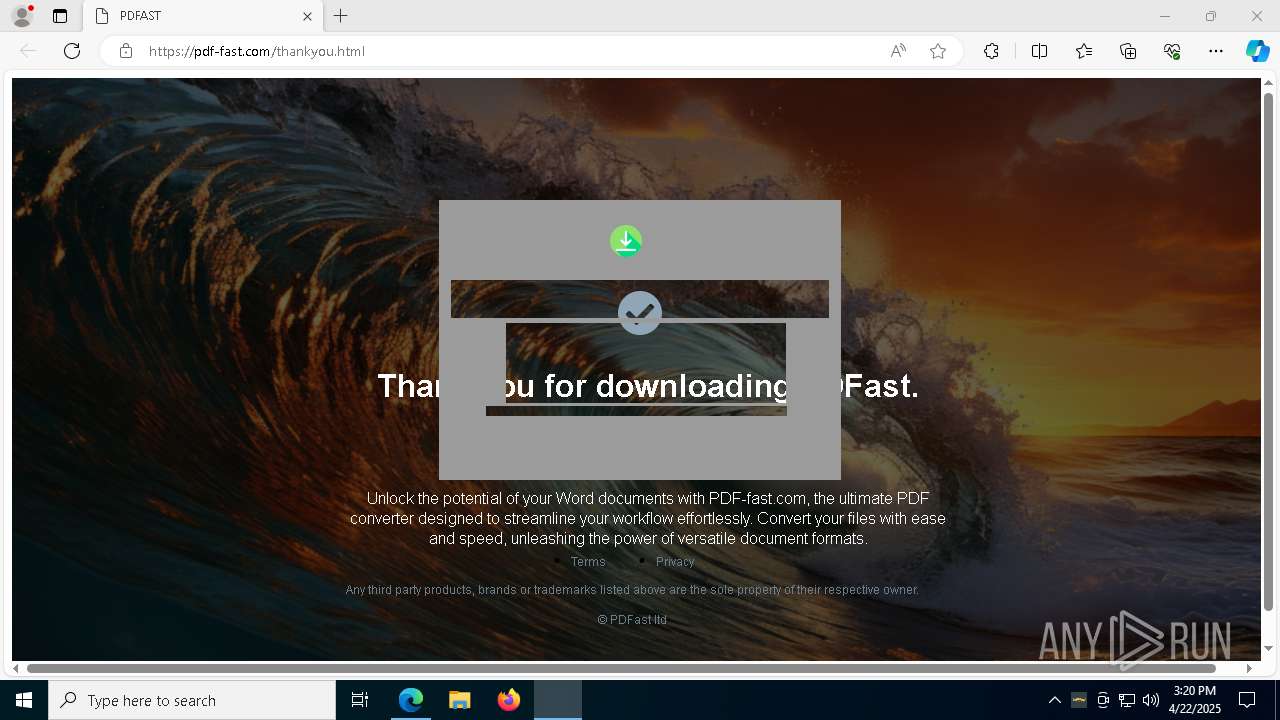The width and height of the screenshot is (1280, 720).
Task: Open File Explorer from taskbar
Action: [x=459, y=700]
